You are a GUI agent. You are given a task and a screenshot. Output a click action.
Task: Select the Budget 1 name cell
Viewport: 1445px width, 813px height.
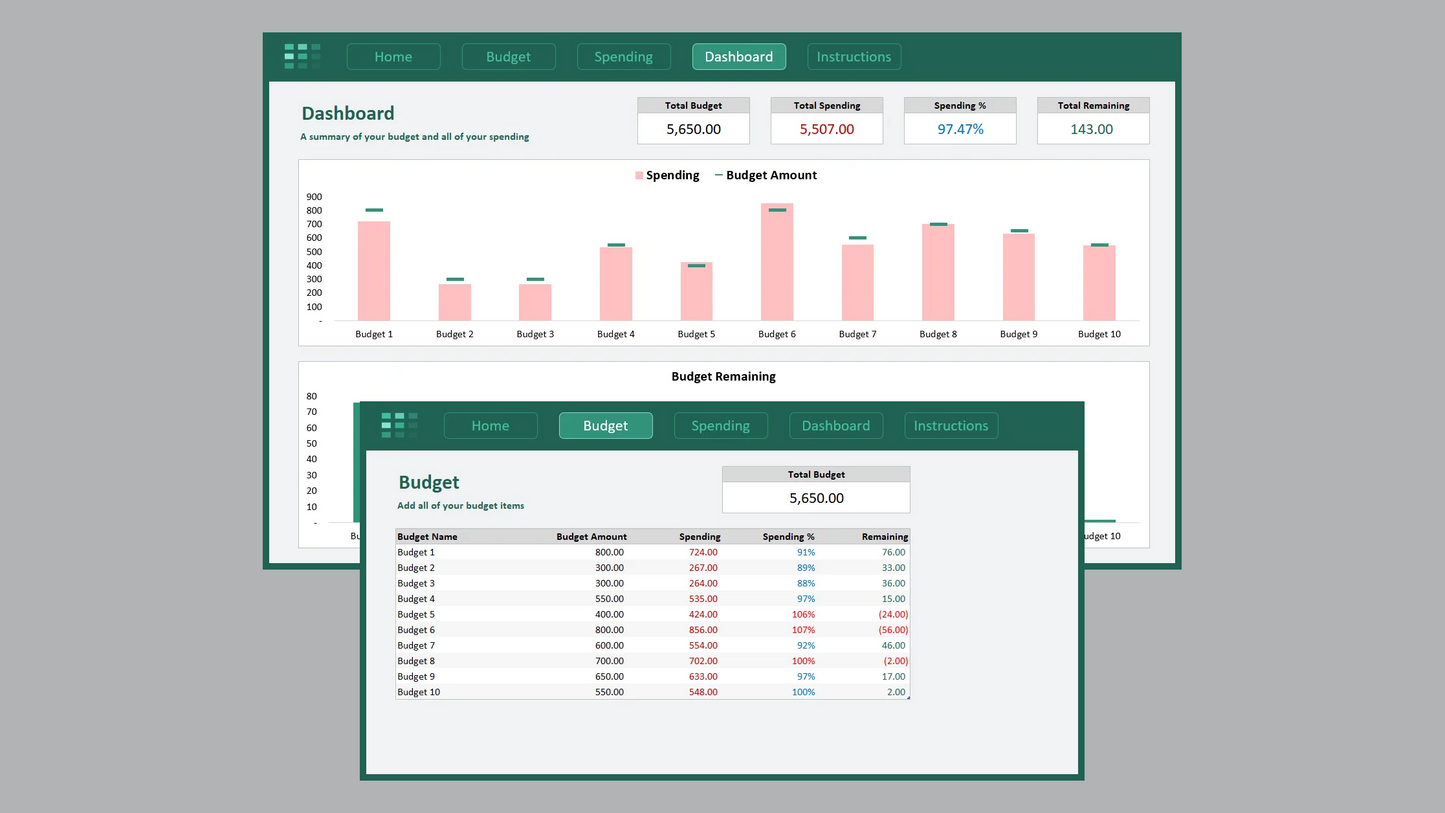[416, 552]
